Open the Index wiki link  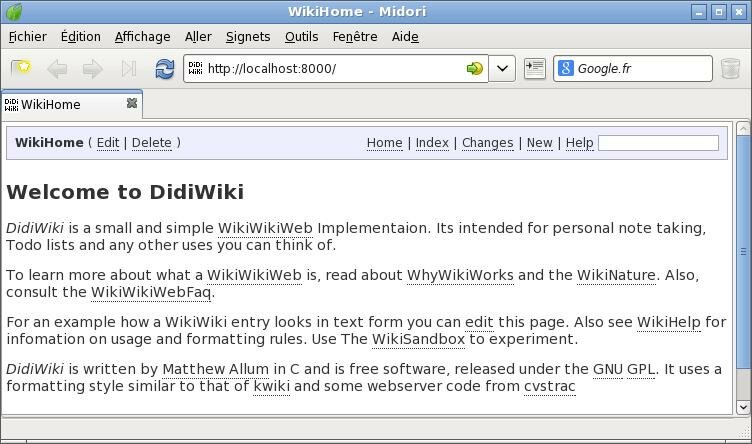point(432,143)
